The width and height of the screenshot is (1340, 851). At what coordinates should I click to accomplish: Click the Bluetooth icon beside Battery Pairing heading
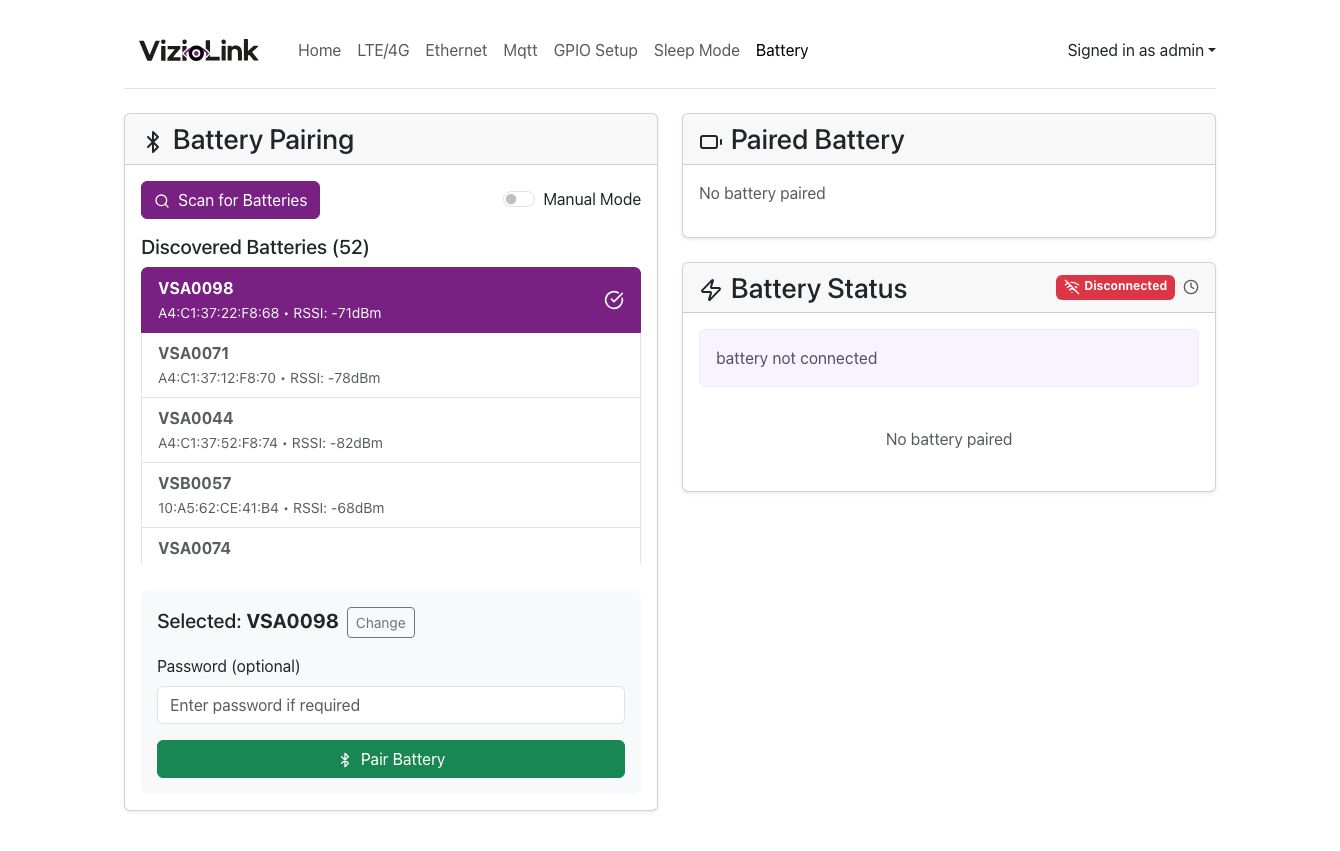tap(153, 141)
